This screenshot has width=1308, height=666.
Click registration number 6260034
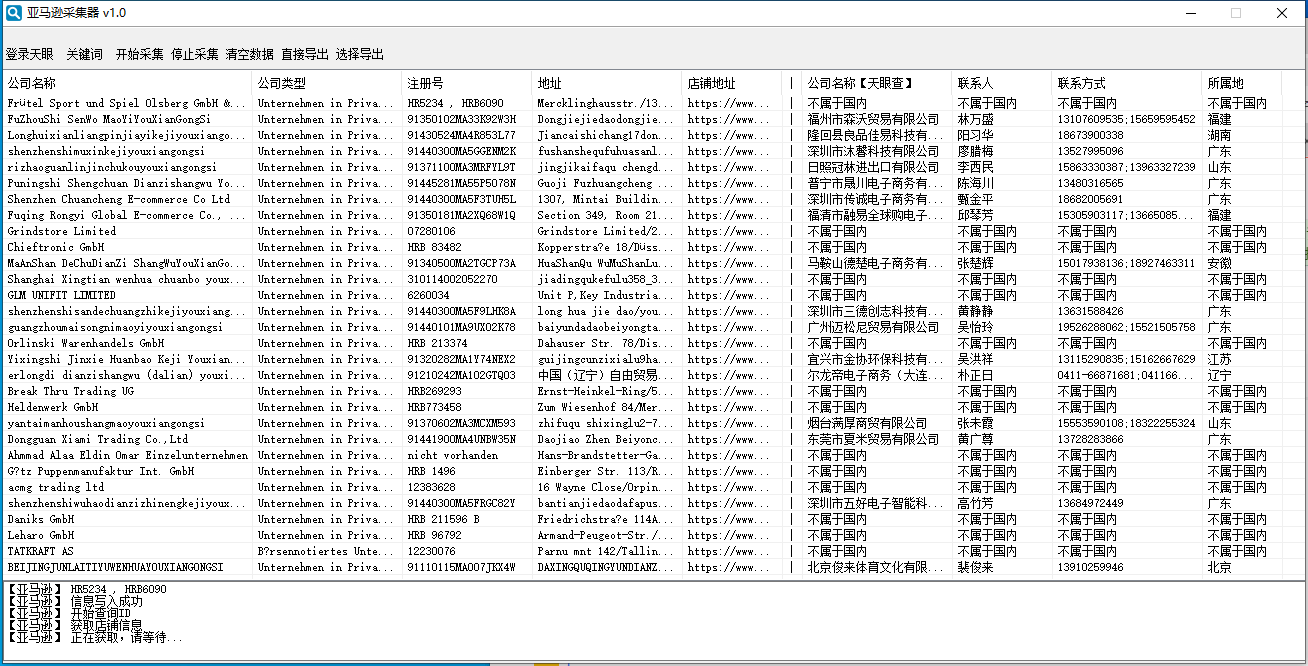[x=428, y=295]
